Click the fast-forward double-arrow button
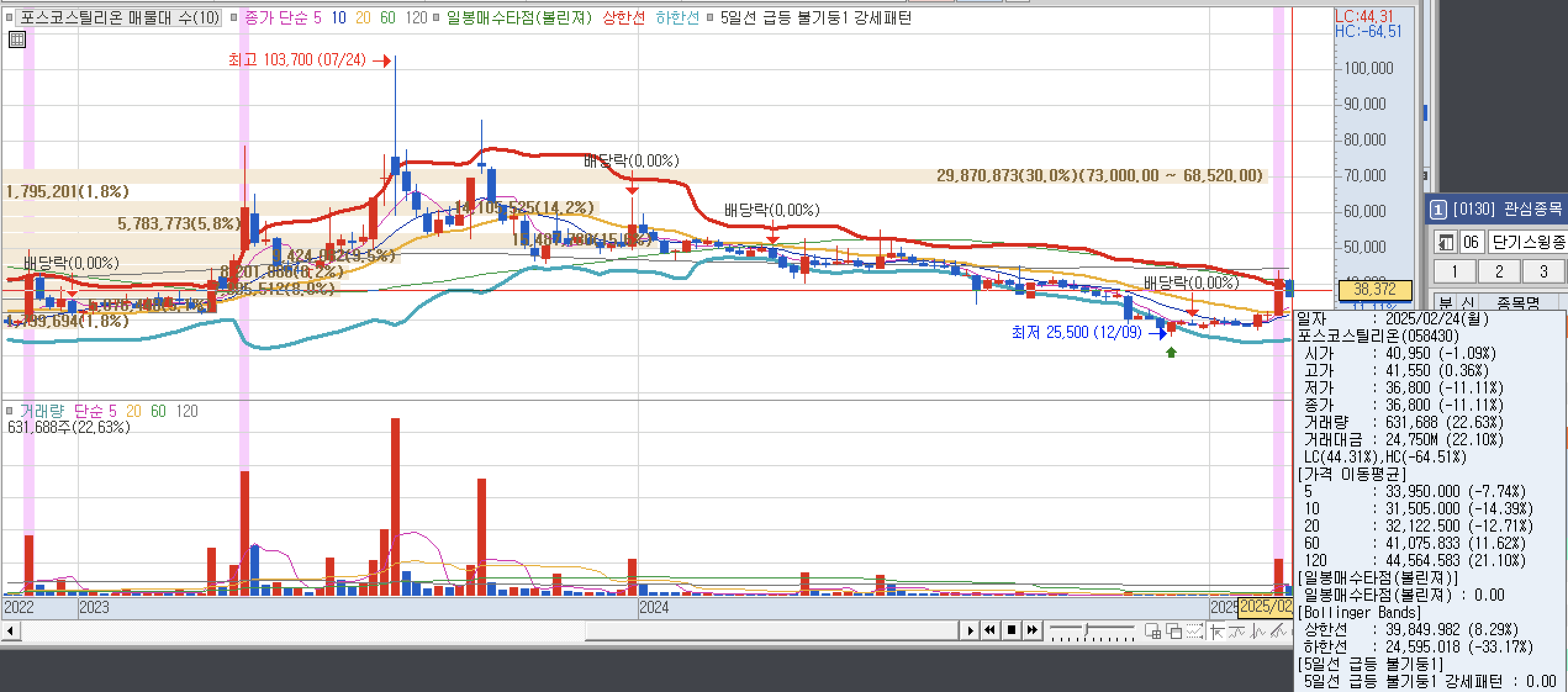Image resolution: width=1568 pixels, height=692 pixels. point(1032,630)
